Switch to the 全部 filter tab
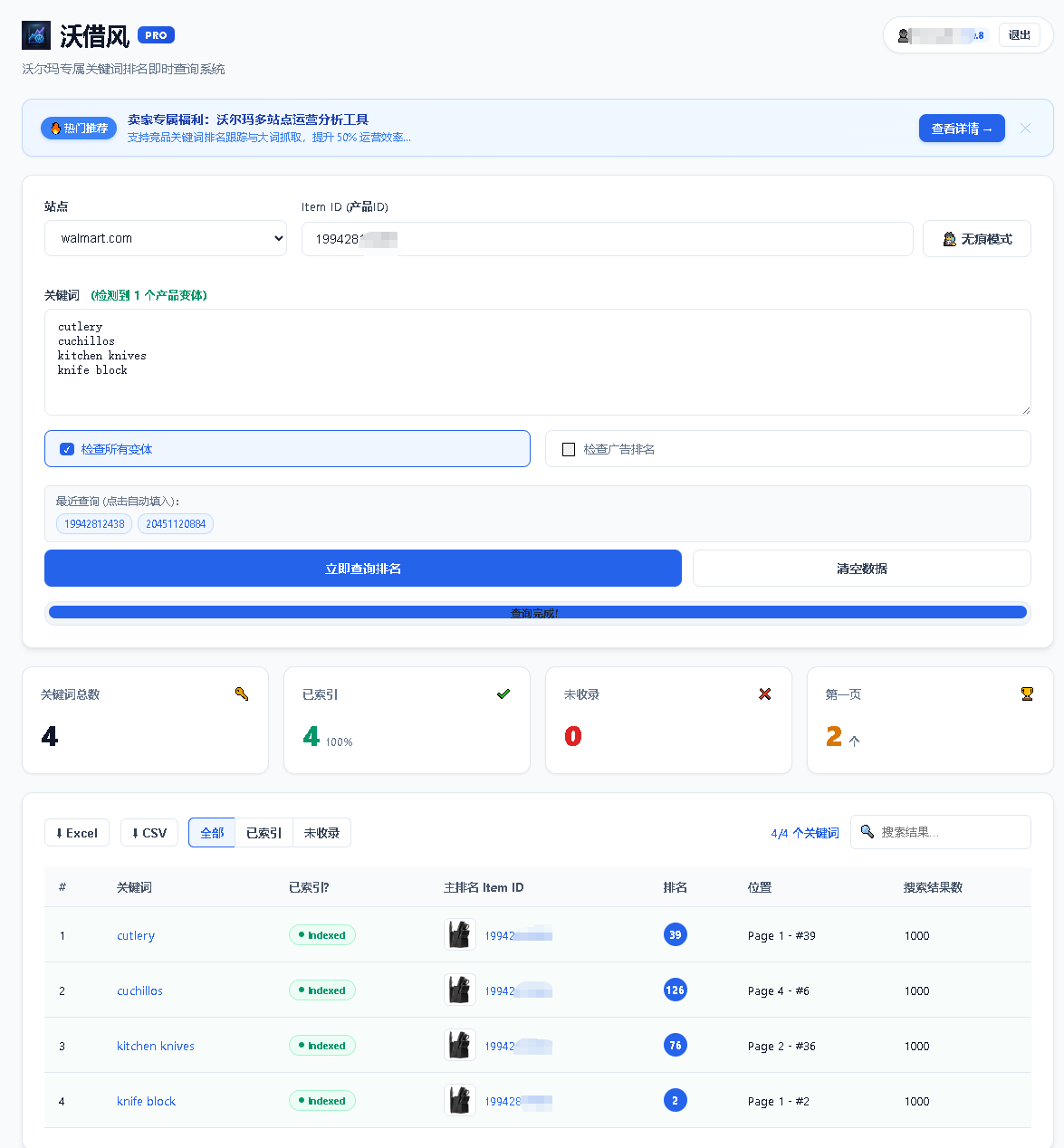 [212, 833]
